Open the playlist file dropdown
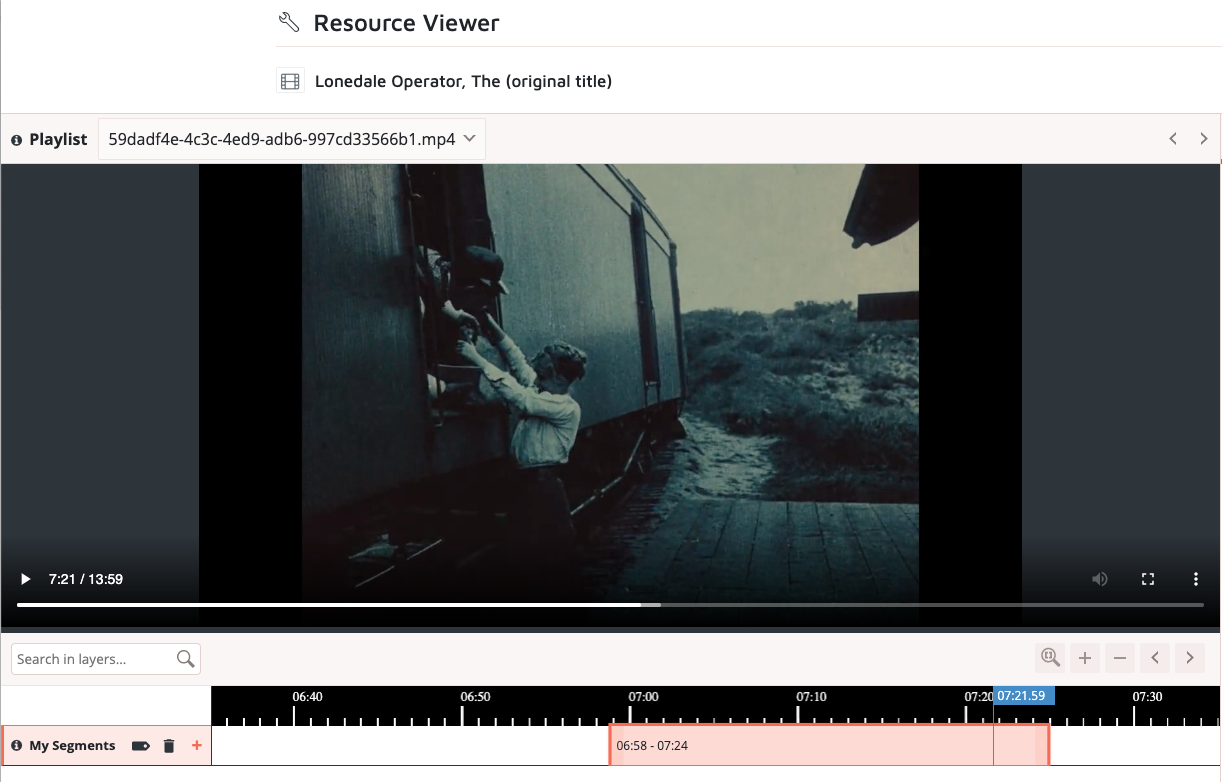The width and height of the screenshot is (1222, 782). 292,140
